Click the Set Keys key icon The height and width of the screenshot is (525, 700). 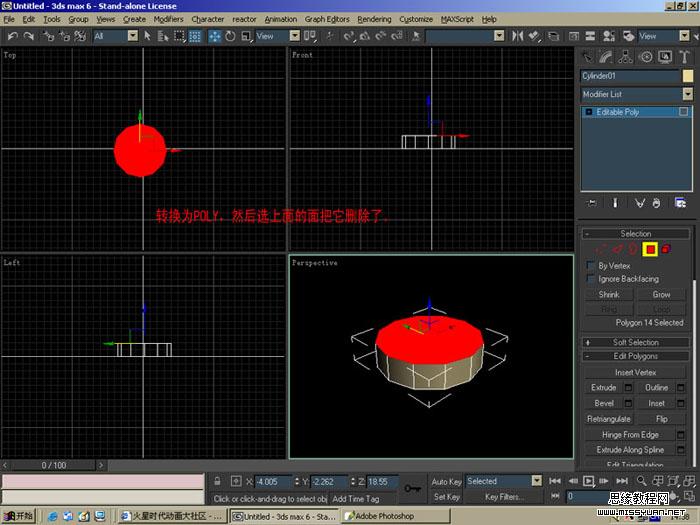412,488
